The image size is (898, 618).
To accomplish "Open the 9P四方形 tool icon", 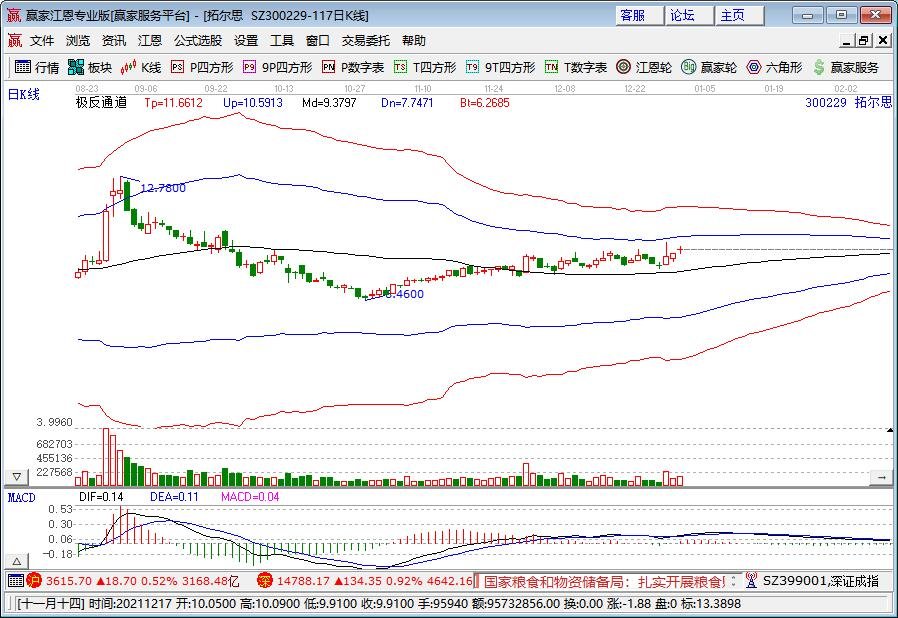I will [x=249, y=67].
